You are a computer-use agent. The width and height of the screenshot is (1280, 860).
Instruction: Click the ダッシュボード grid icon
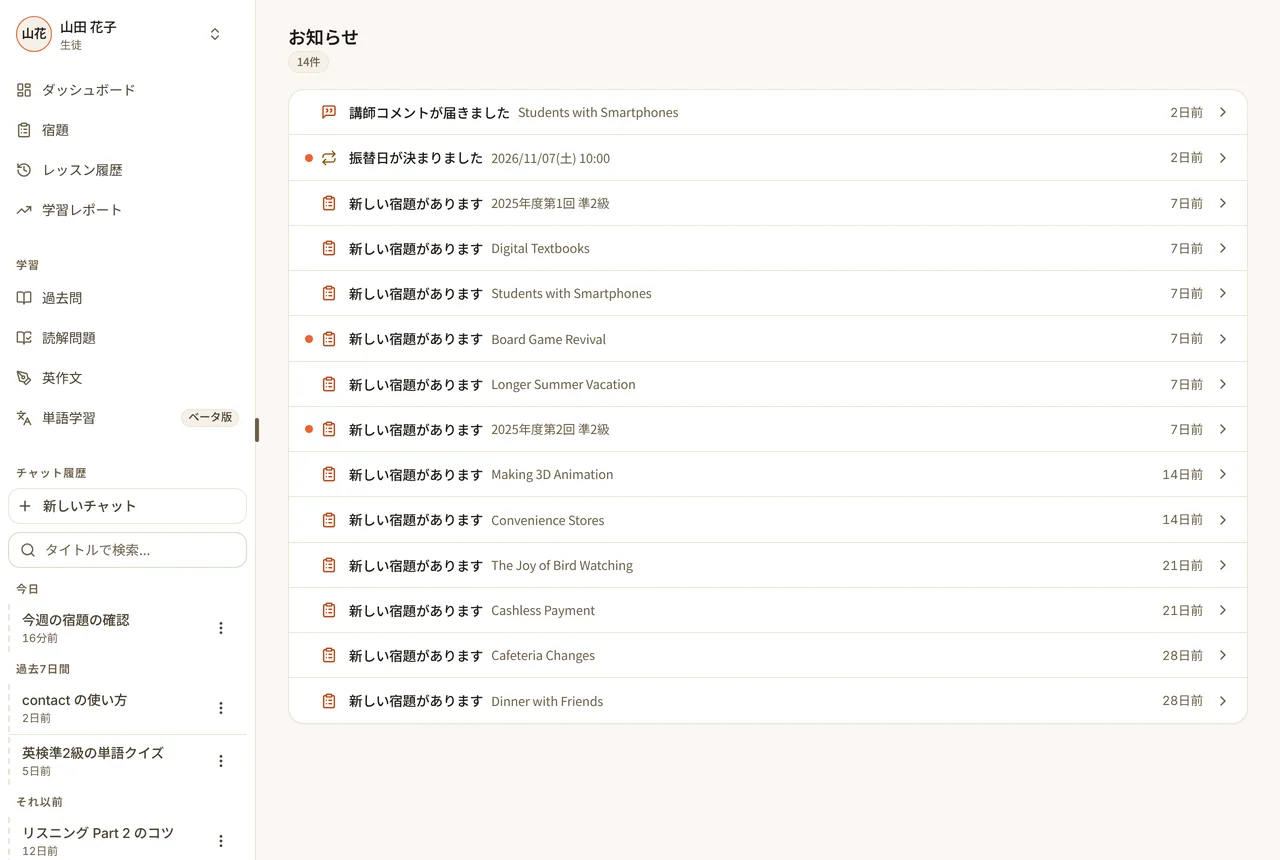(24, 90)
